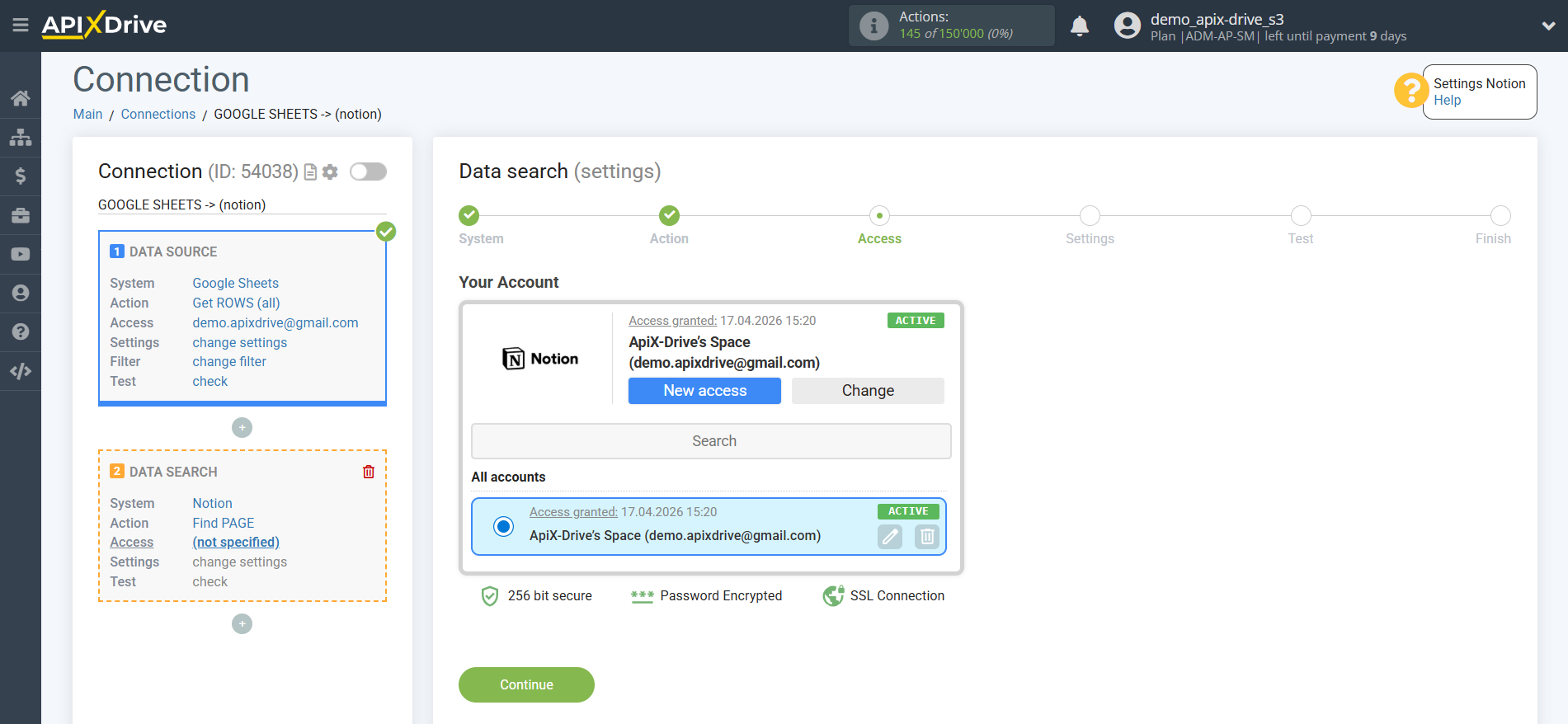Open the hamburger menu in top bar
The image size is (1568, 724).
pos(21,26)
